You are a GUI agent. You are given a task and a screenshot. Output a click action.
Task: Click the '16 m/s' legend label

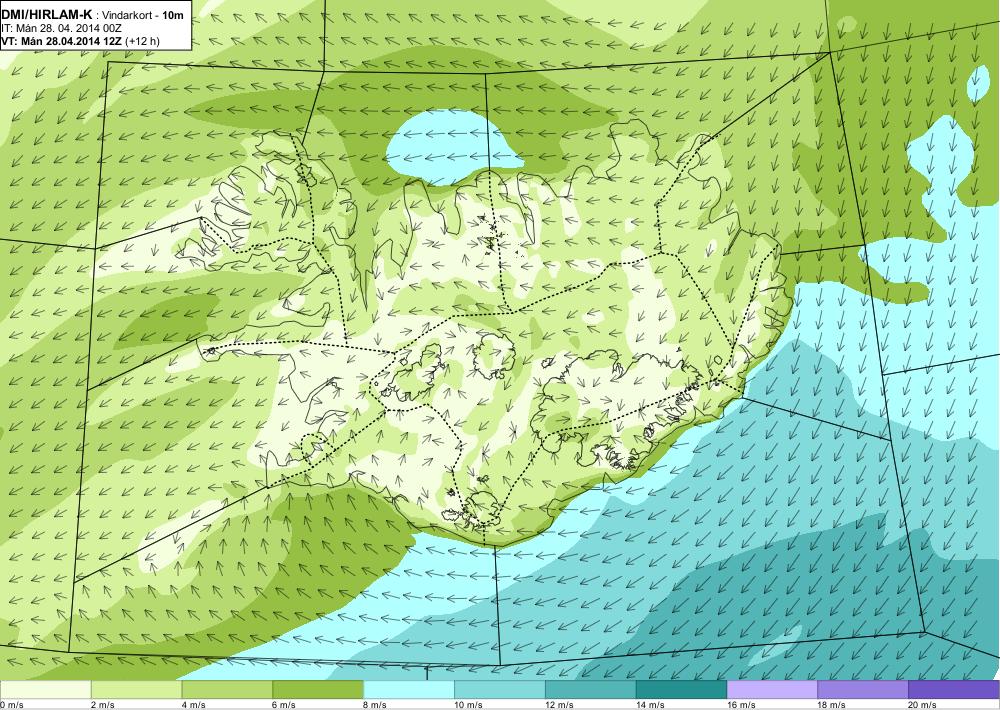click(x=742, y=704)
